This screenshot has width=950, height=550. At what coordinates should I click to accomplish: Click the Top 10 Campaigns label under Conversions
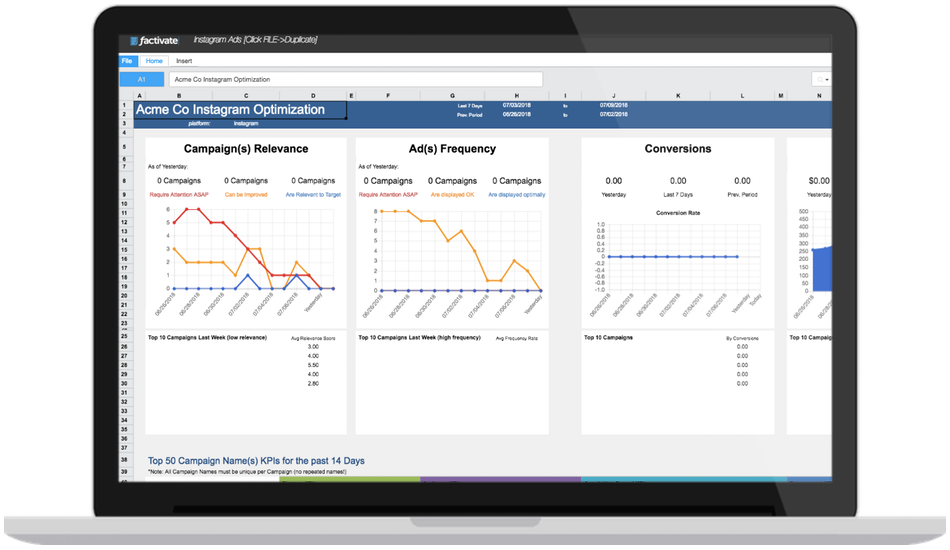coord(608,337)
